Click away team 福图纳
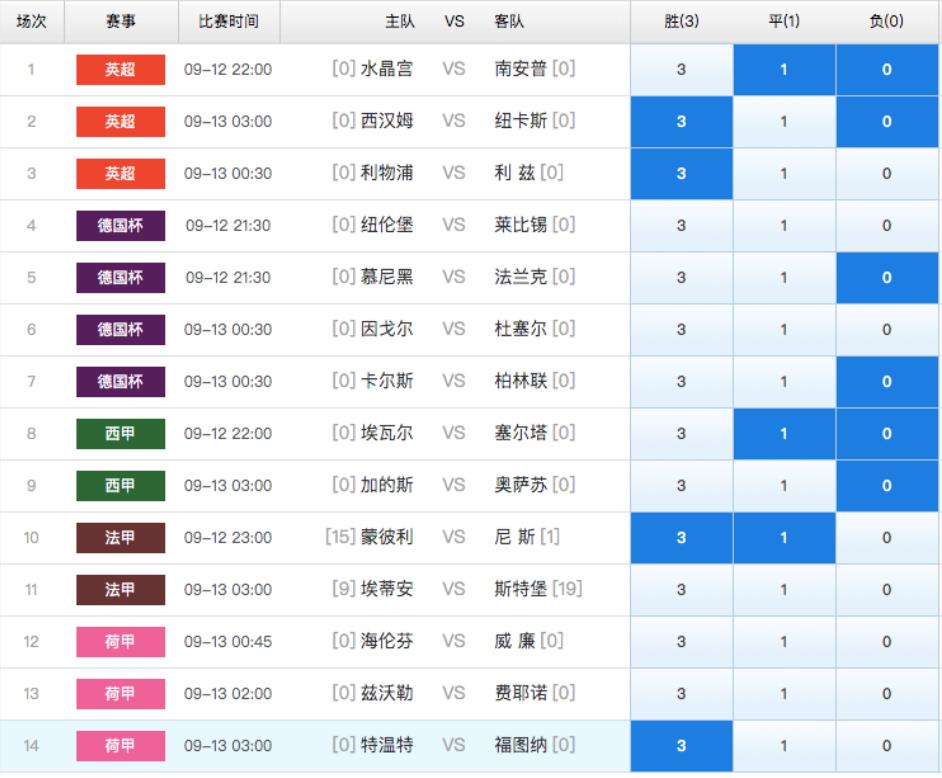The height and width of the screenshot is (778, 942). [520, 745]
